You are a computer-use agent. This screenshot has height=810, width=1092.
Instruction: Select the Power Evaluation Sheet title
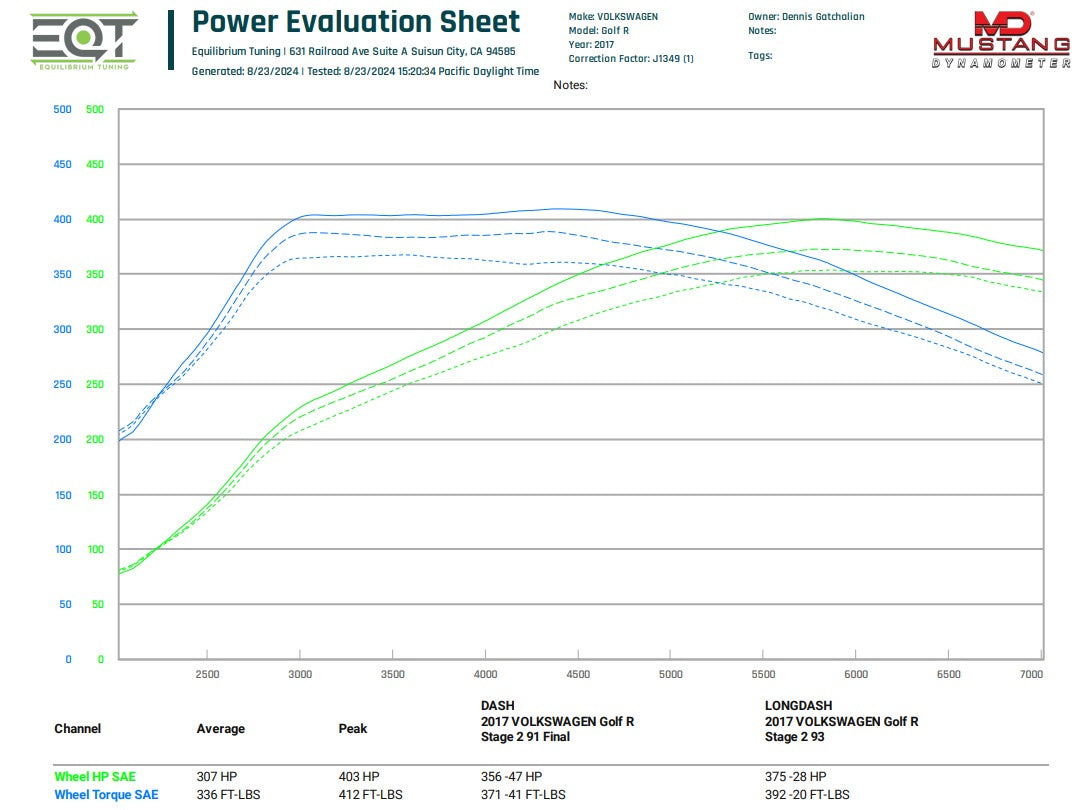coord(356,22)
